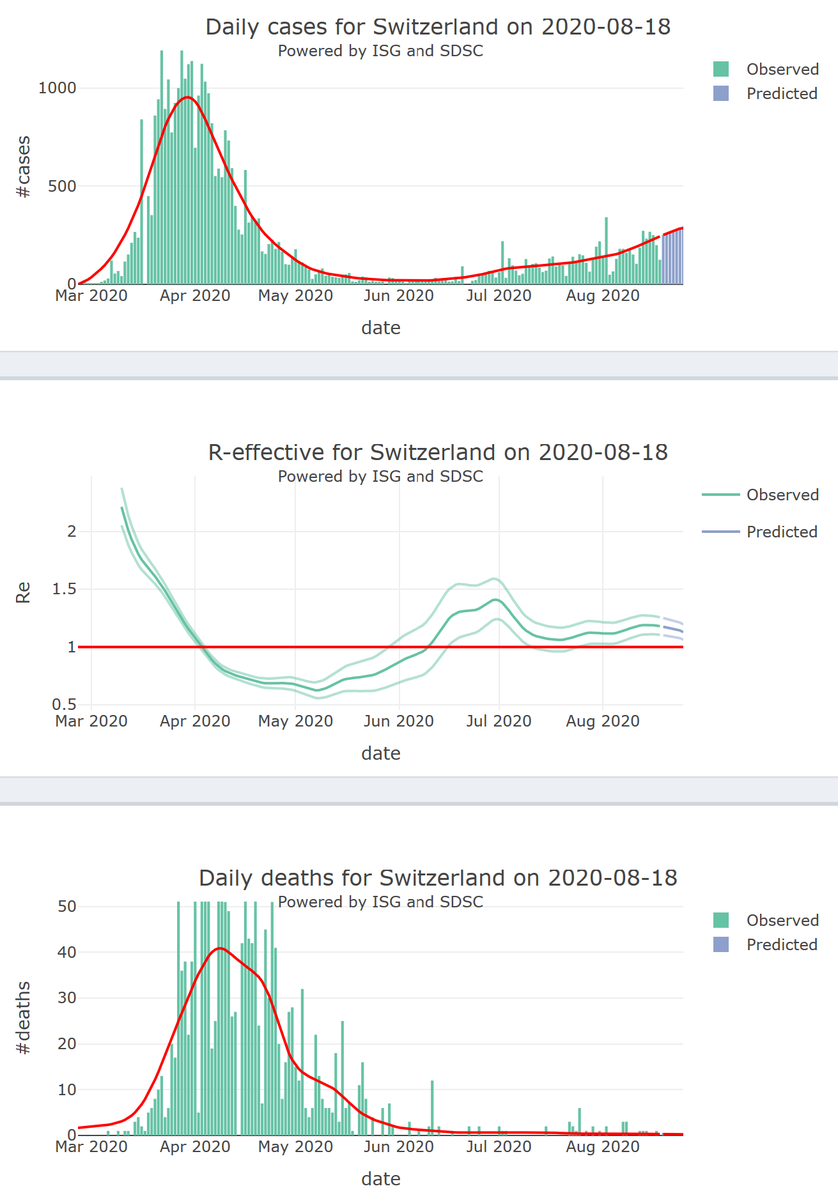The height and width of the screenshot is (1200, 838).
Task: Click the 50 tick on deaths y-axis
Action: [x=68, y=907]
